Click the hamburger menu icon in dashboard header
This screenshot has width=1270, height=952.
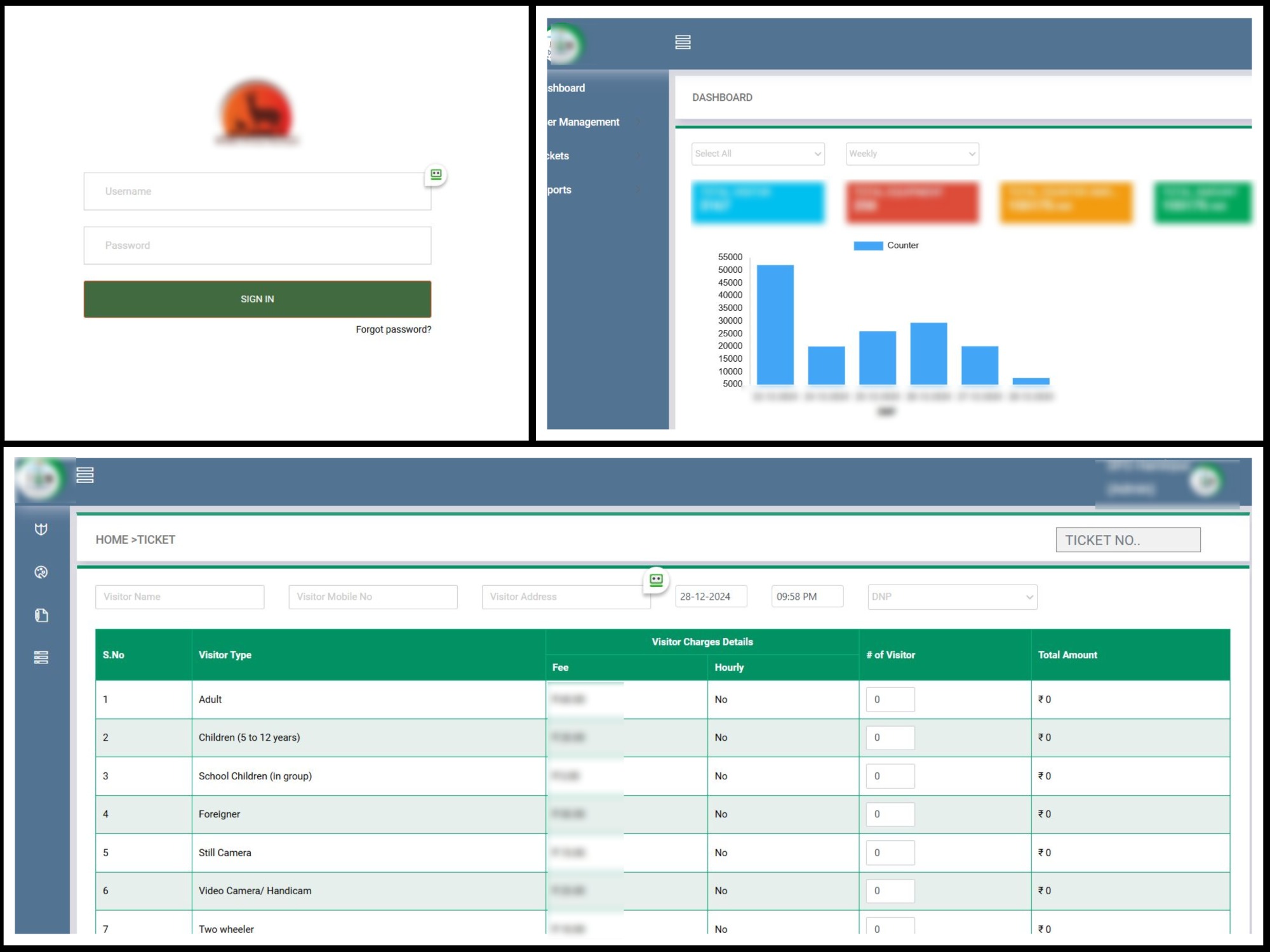click(x=683, y=43)
